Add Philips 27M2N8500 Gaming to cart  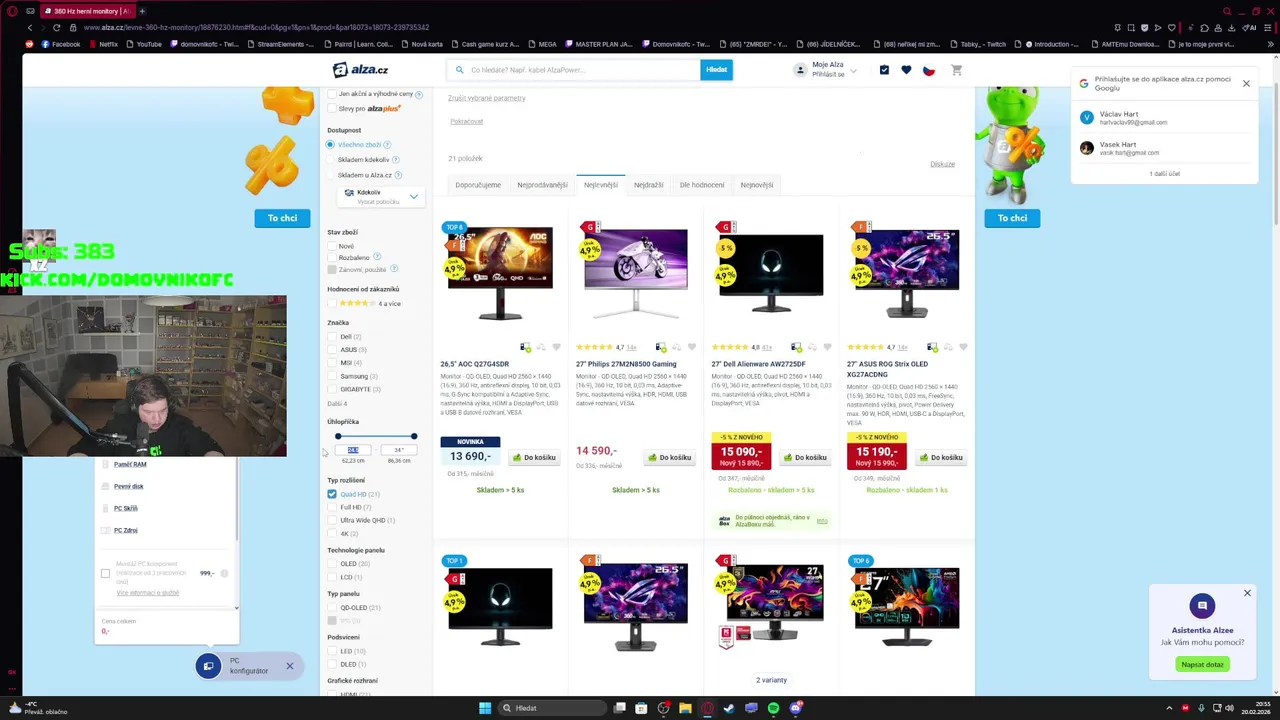pyautogui.click(x=670, y=458)
